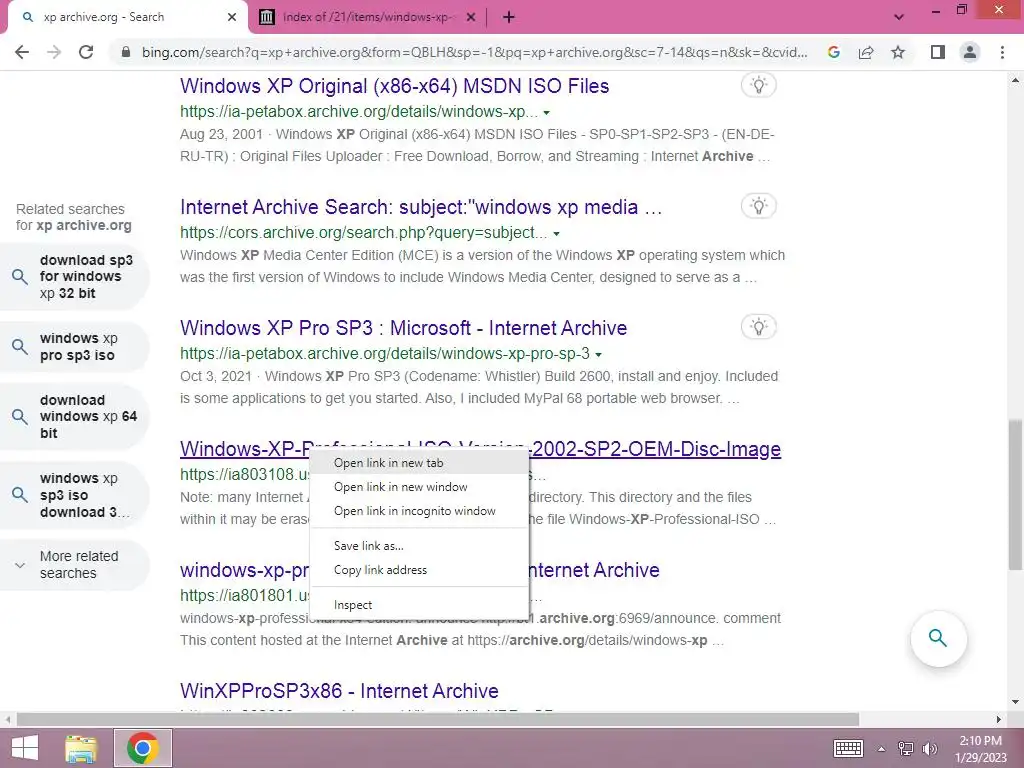
Task: Expand 'More related searches'
Action: (74, 565)
